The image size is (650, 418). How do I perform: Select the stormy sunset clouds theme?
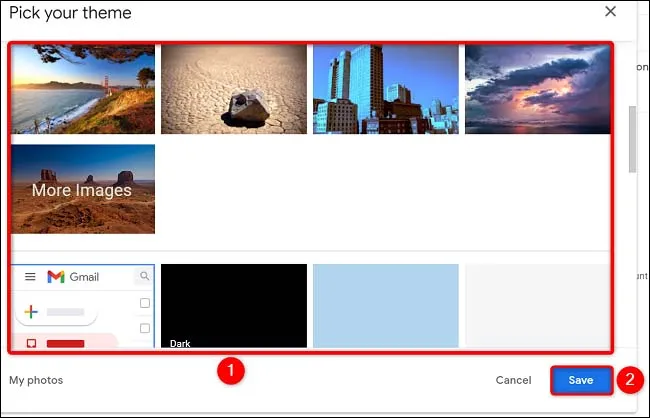click(537, 89)
